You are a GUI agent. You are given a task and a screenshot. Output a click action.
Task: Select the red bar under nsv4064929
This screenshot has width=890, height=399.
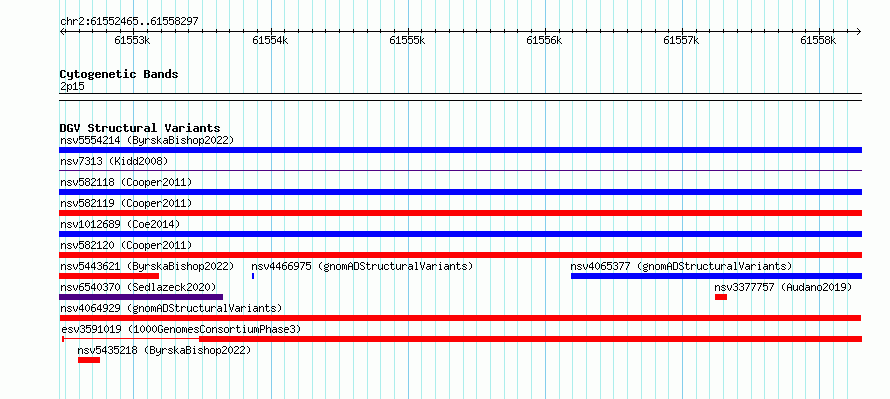tap(460, 318)
